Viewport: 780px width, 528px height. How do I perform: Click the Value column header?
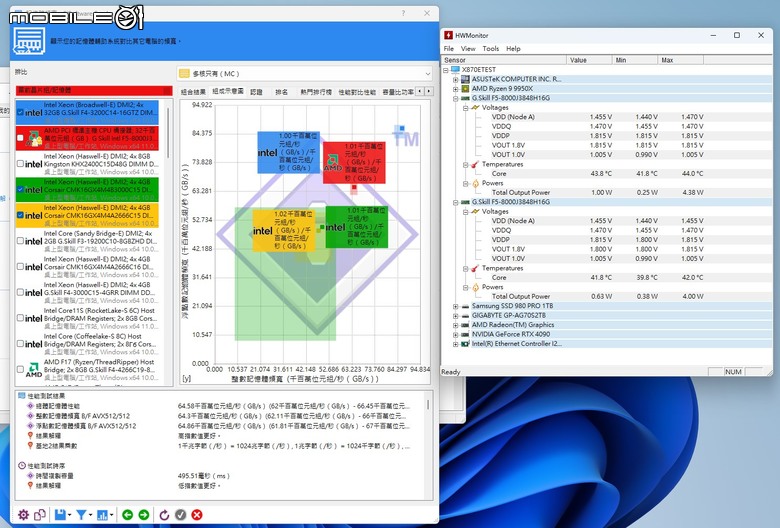(x=589, y=60)
